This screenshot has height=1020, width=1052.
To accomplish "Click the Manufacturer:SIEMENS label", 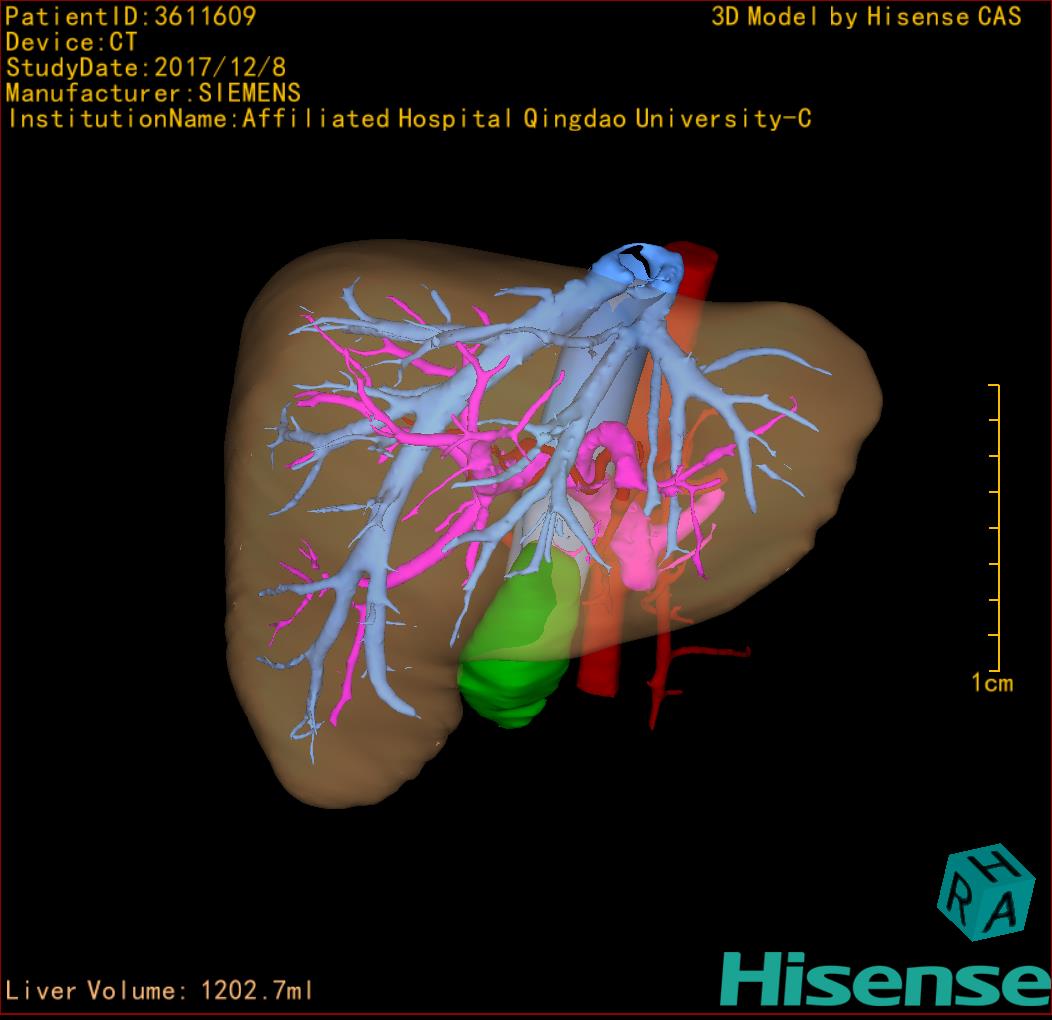I will click(x=153, y=93).
